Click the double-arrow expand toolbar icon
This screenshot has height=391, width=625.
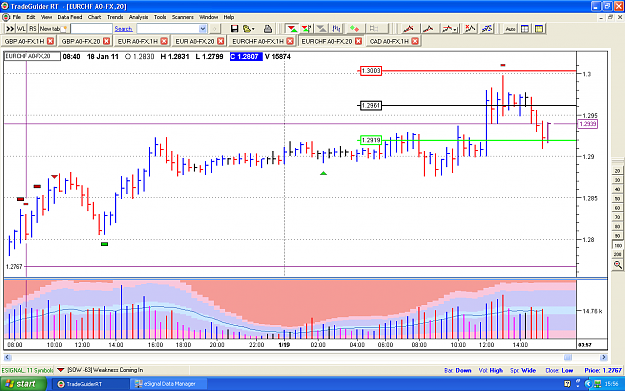(10, 29)
